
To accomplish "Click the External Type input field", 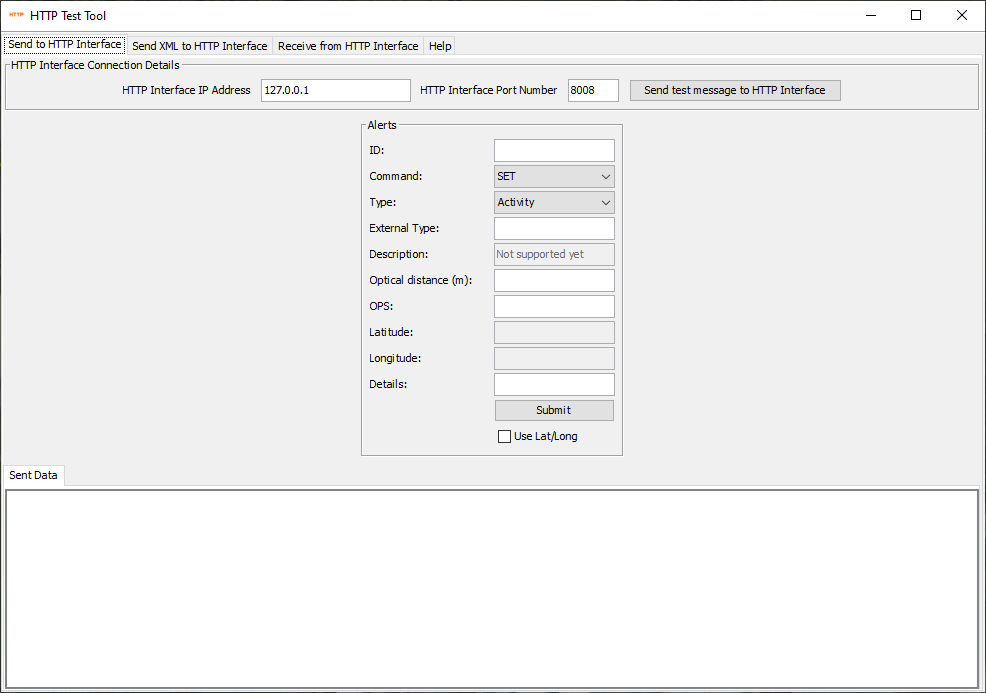I will click(554, 228).
